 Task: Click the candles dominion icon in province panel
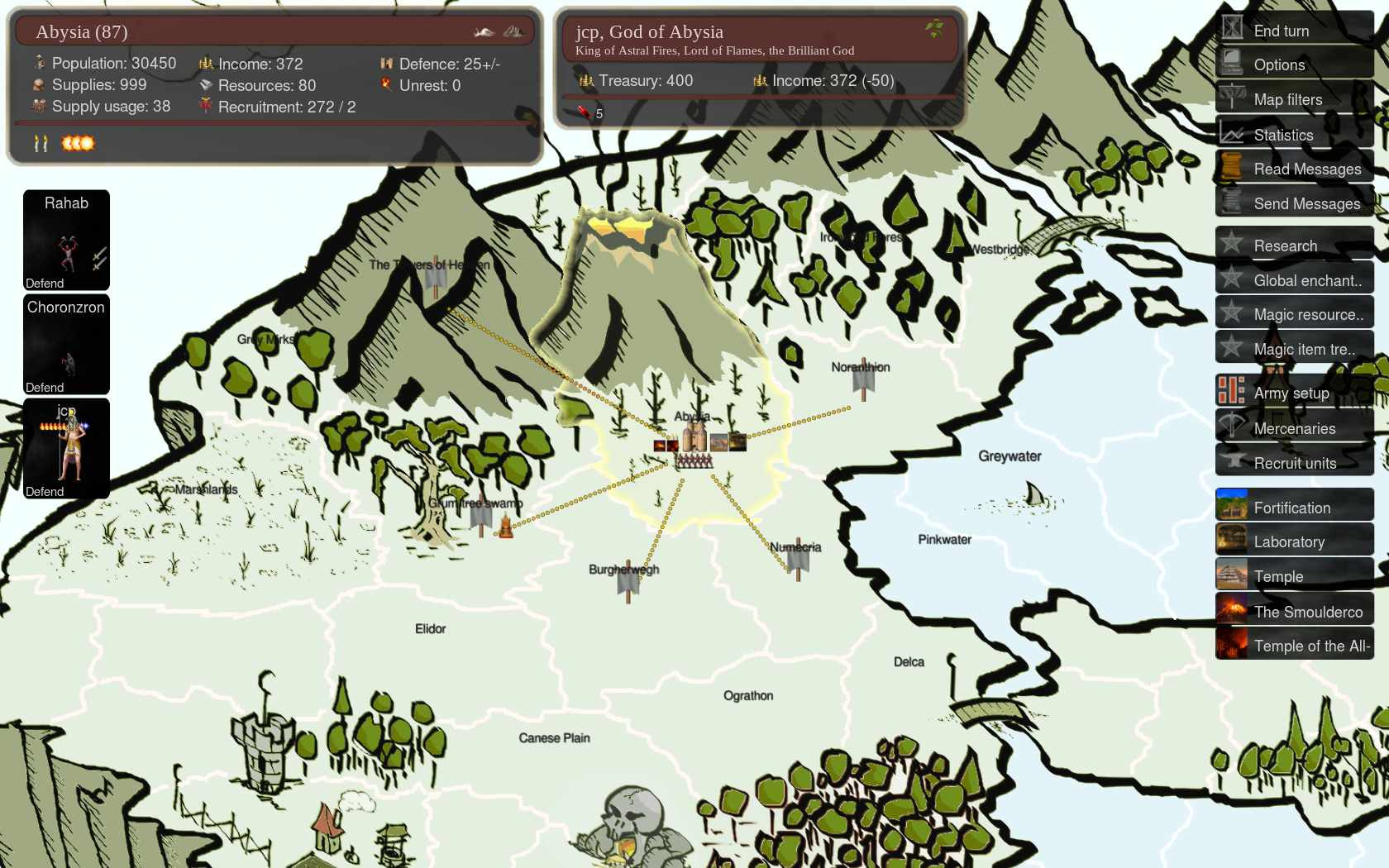click(41, 144)
